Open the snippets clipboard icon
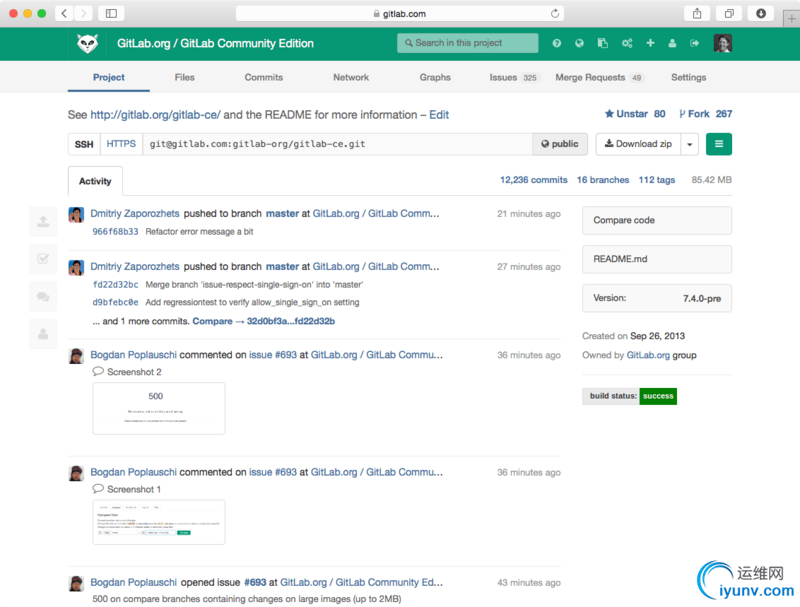This screenshot has height=607, width=800. coord(603,43)
